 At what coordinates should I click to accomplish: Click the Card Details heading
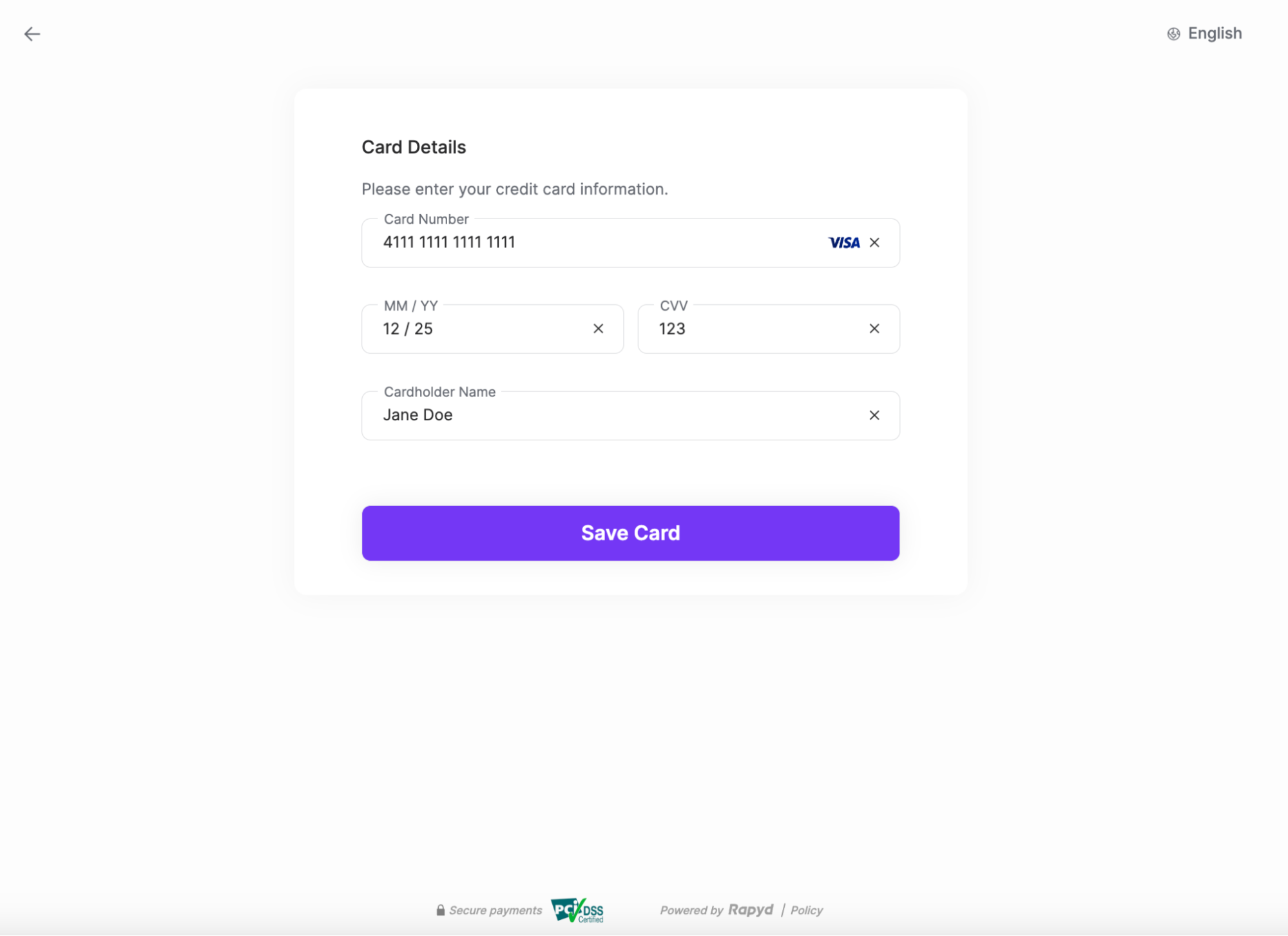414,147
